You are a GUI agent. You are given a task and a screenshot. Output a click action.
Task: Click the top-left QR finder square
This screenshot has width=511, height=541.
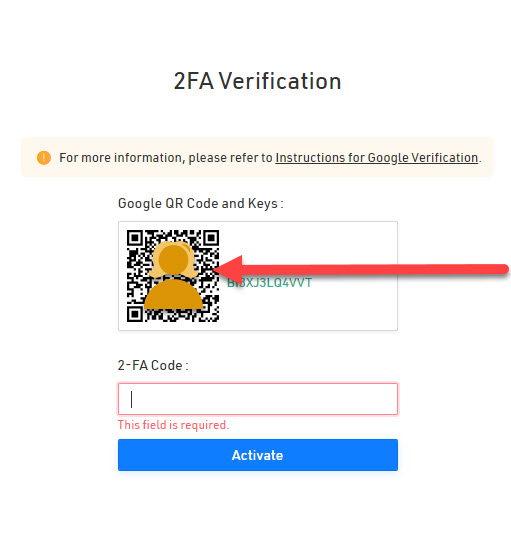135,238
